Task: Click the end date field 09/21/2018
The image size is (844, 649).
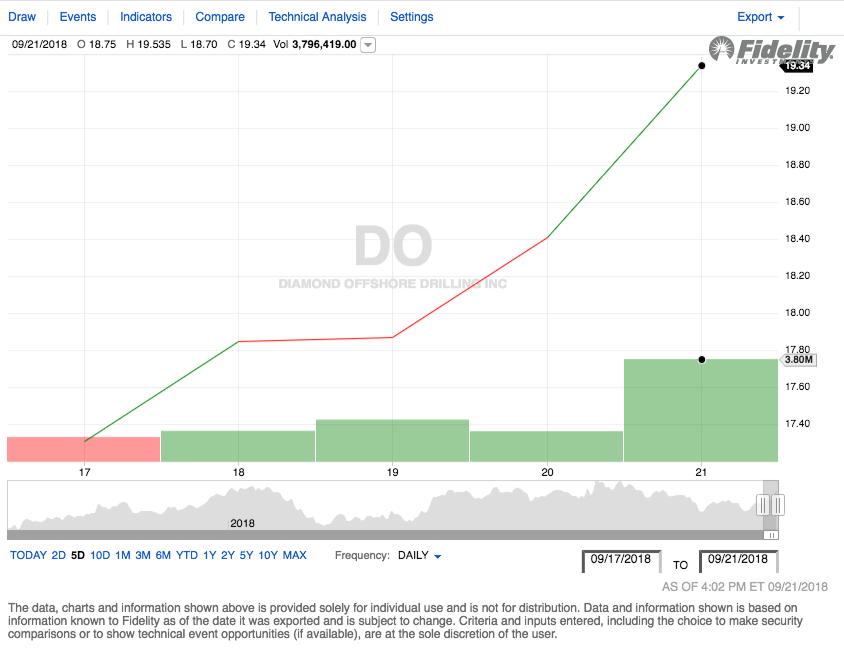Action: pos(738,561)
